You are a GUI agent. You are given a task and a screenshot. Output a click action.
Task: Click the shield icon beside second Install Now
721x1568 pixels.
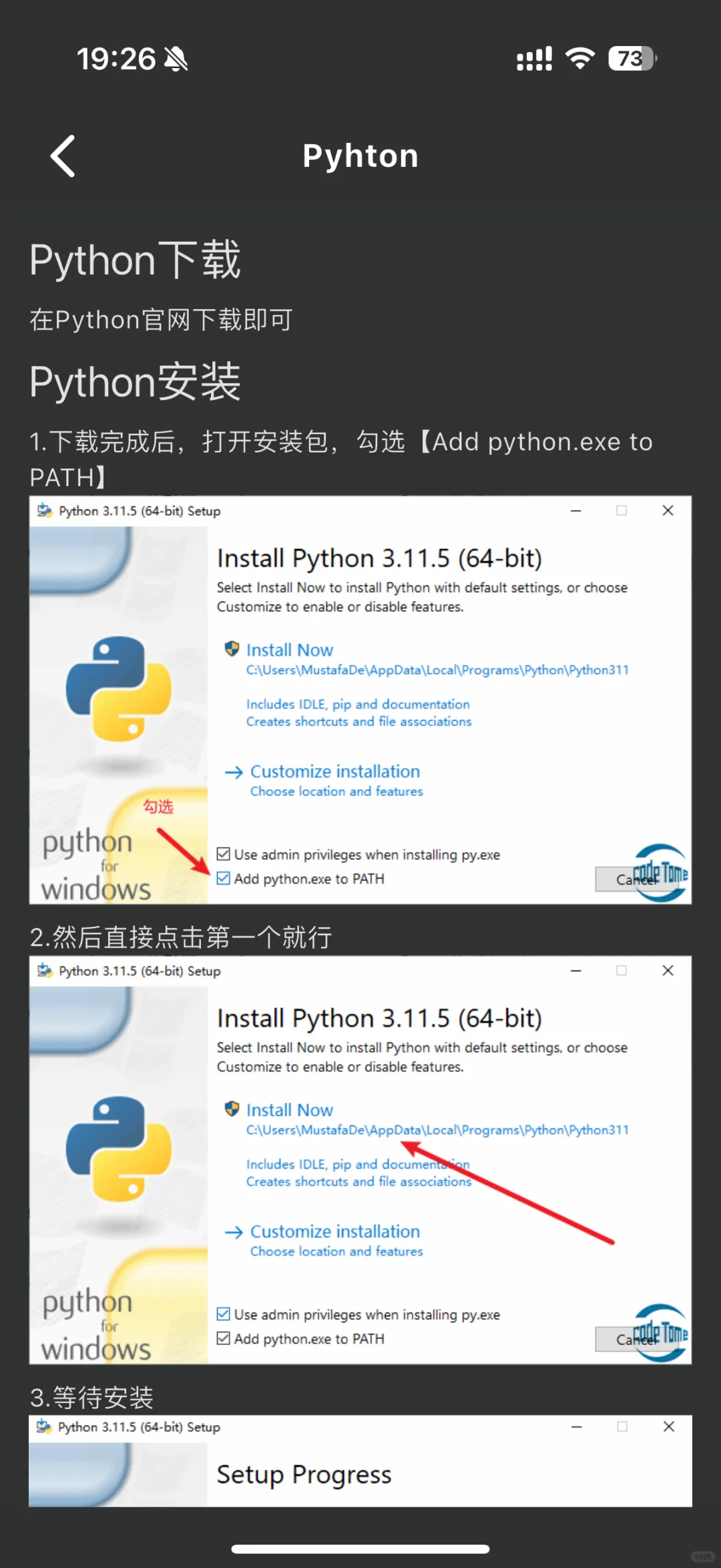point(232,1109)
